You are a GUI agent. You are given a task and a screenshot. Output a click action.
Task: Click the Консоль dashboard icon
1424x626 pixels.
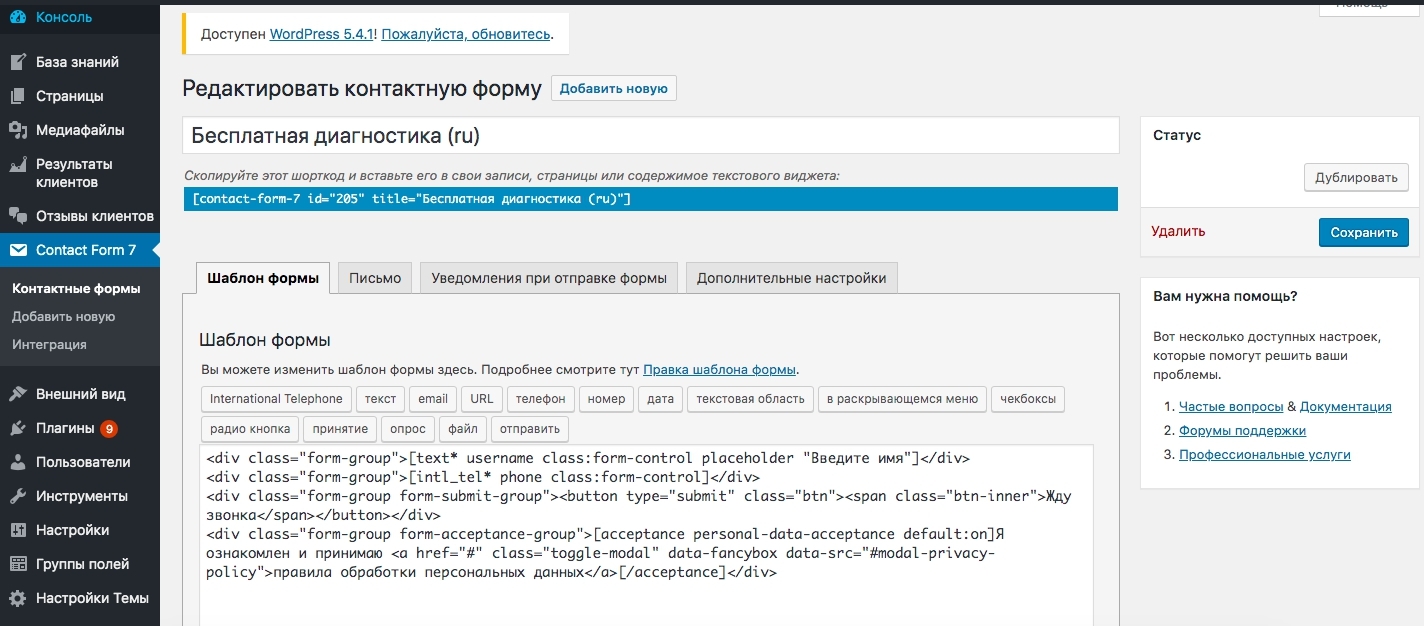(18, 17)
